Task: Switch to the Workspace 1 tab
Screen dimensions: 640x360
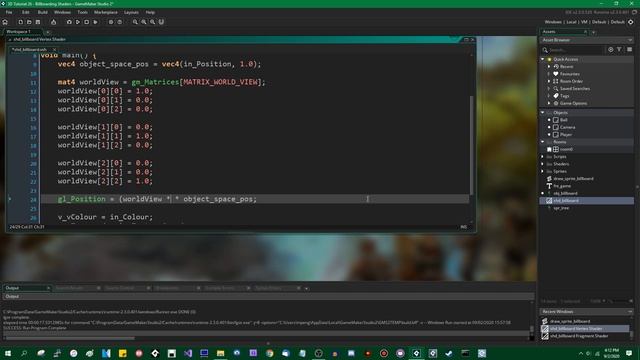Action: pyautogui.click(x=21, y=32)
